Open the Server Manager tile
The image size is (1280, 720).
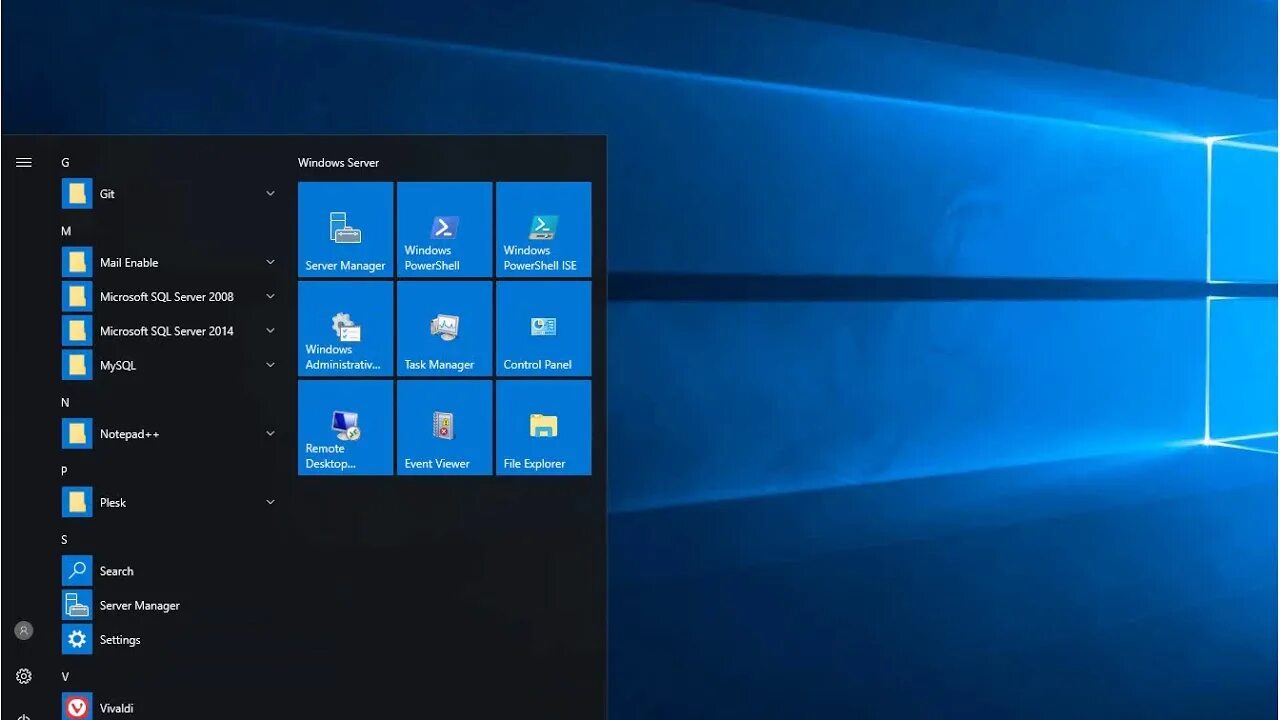click(345, 229)
